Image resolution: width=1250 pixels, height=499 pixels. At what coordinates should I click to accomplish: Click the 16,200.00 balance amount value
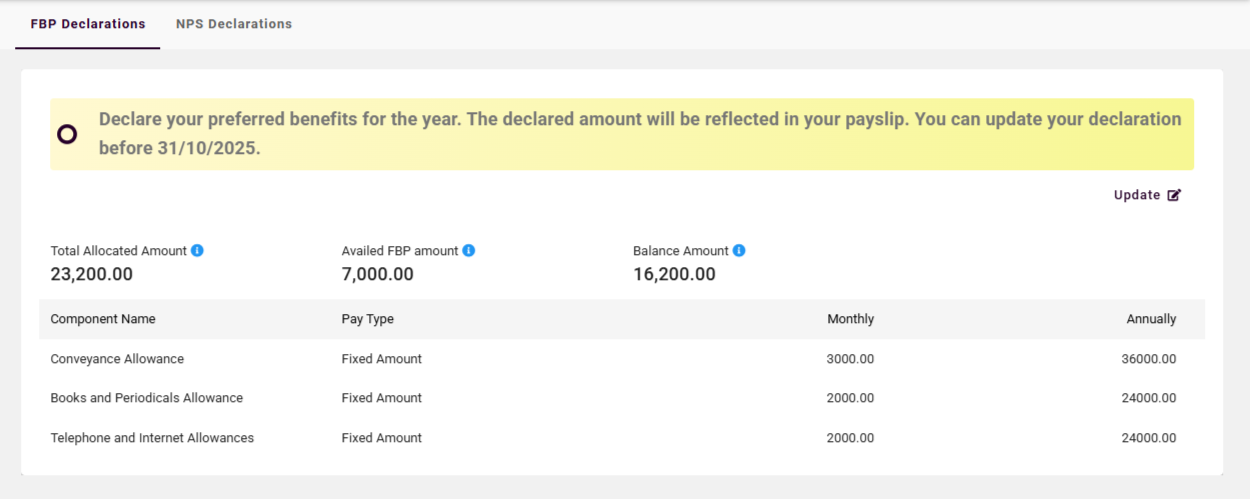tap(674, 274)
